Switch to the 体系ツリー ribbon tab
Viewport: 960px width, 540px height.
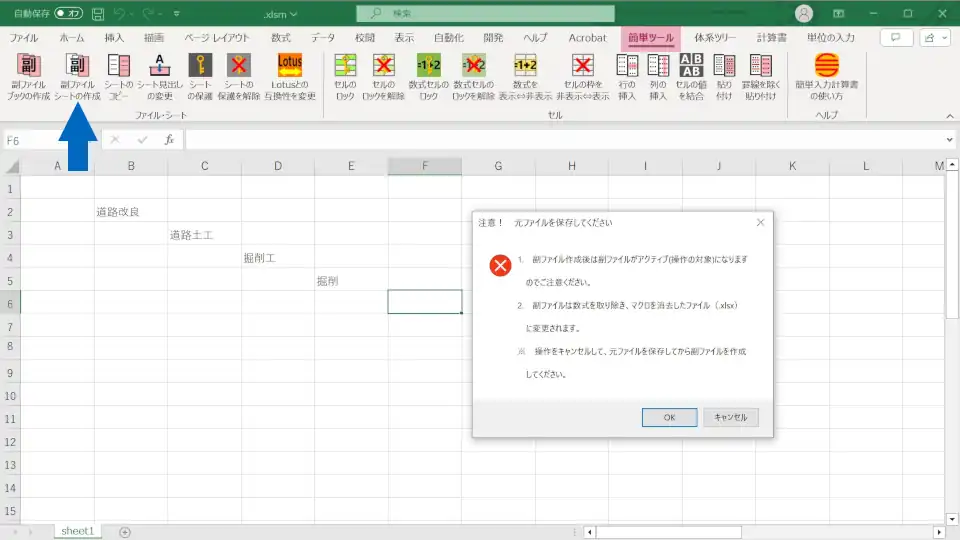click(715, 38)
